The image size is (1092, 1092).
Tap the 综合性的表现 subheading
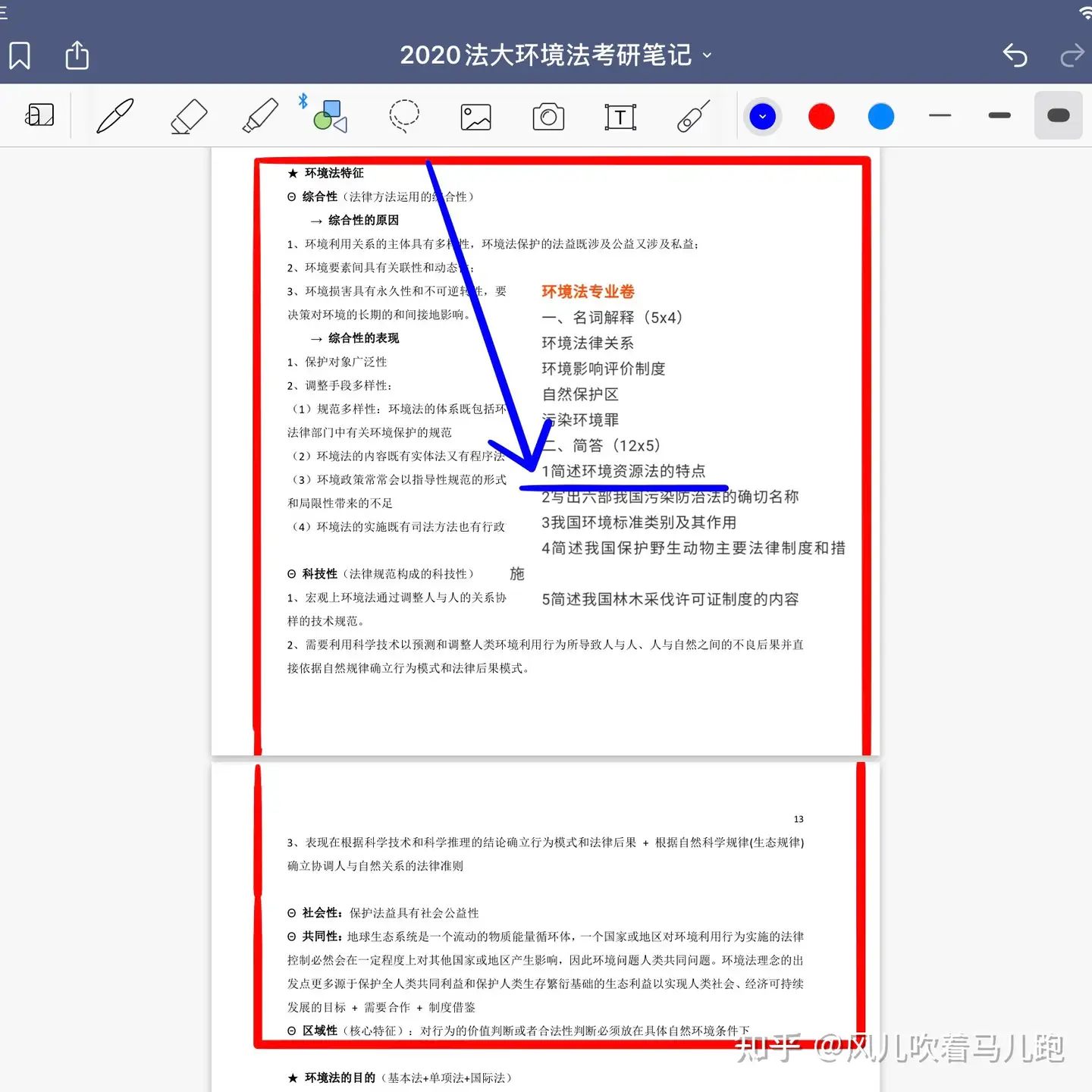363,338
